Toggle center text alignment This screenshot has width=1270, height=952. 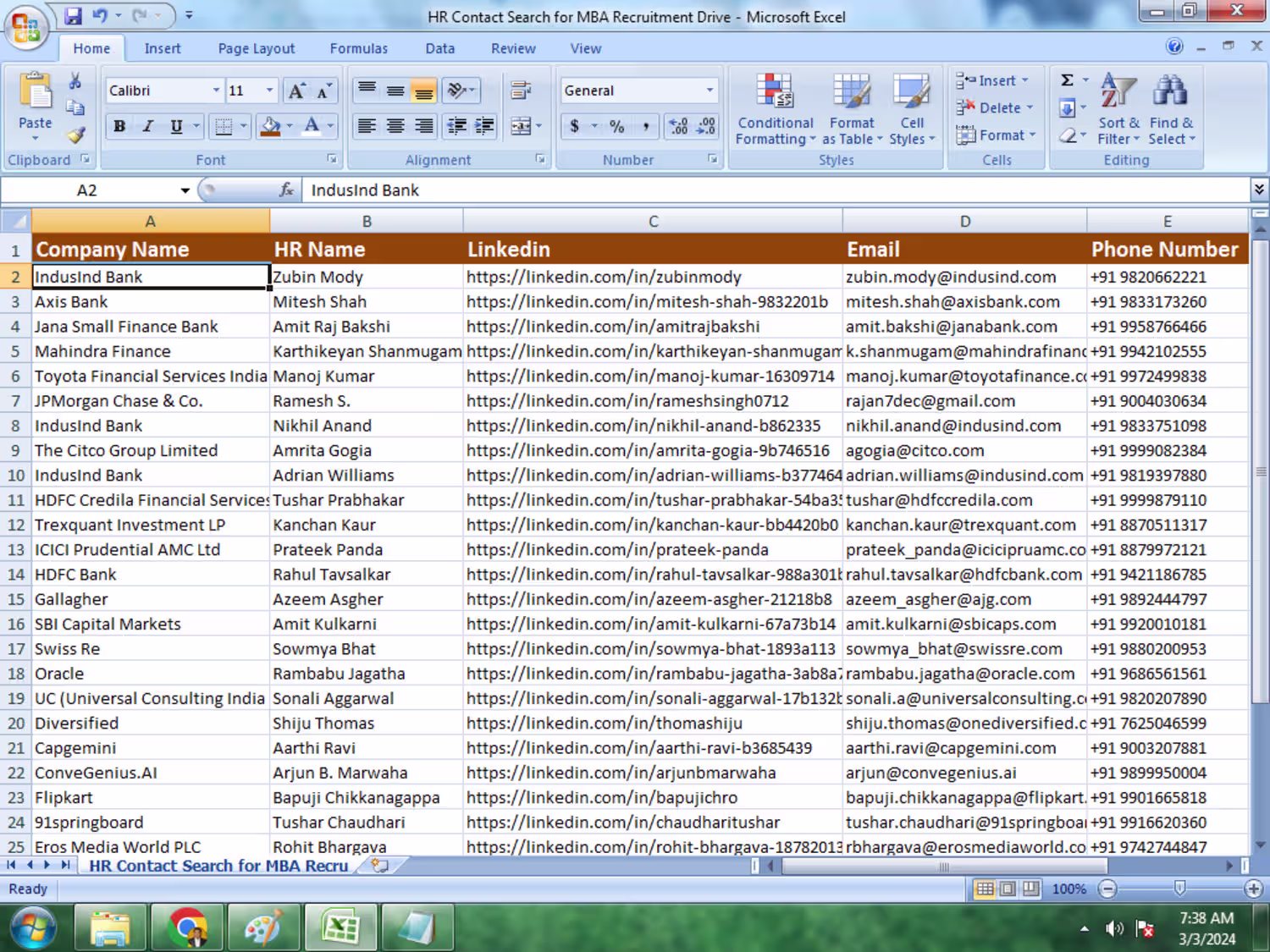click(395, 126)
